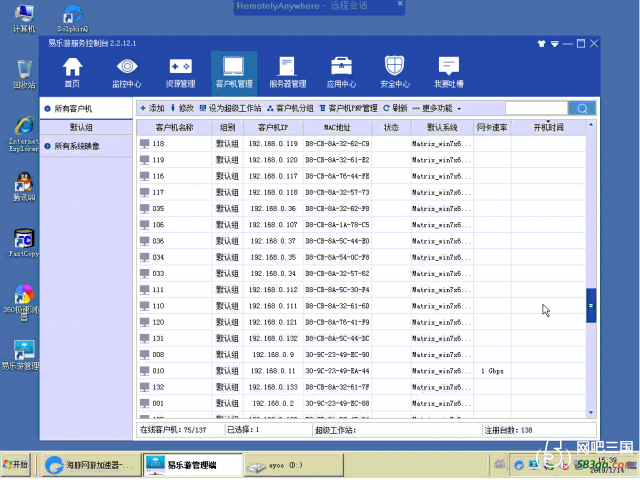The image size is (640, 480).
Task: Open 回收站 recycle bin icon
Action: [24, 75]
